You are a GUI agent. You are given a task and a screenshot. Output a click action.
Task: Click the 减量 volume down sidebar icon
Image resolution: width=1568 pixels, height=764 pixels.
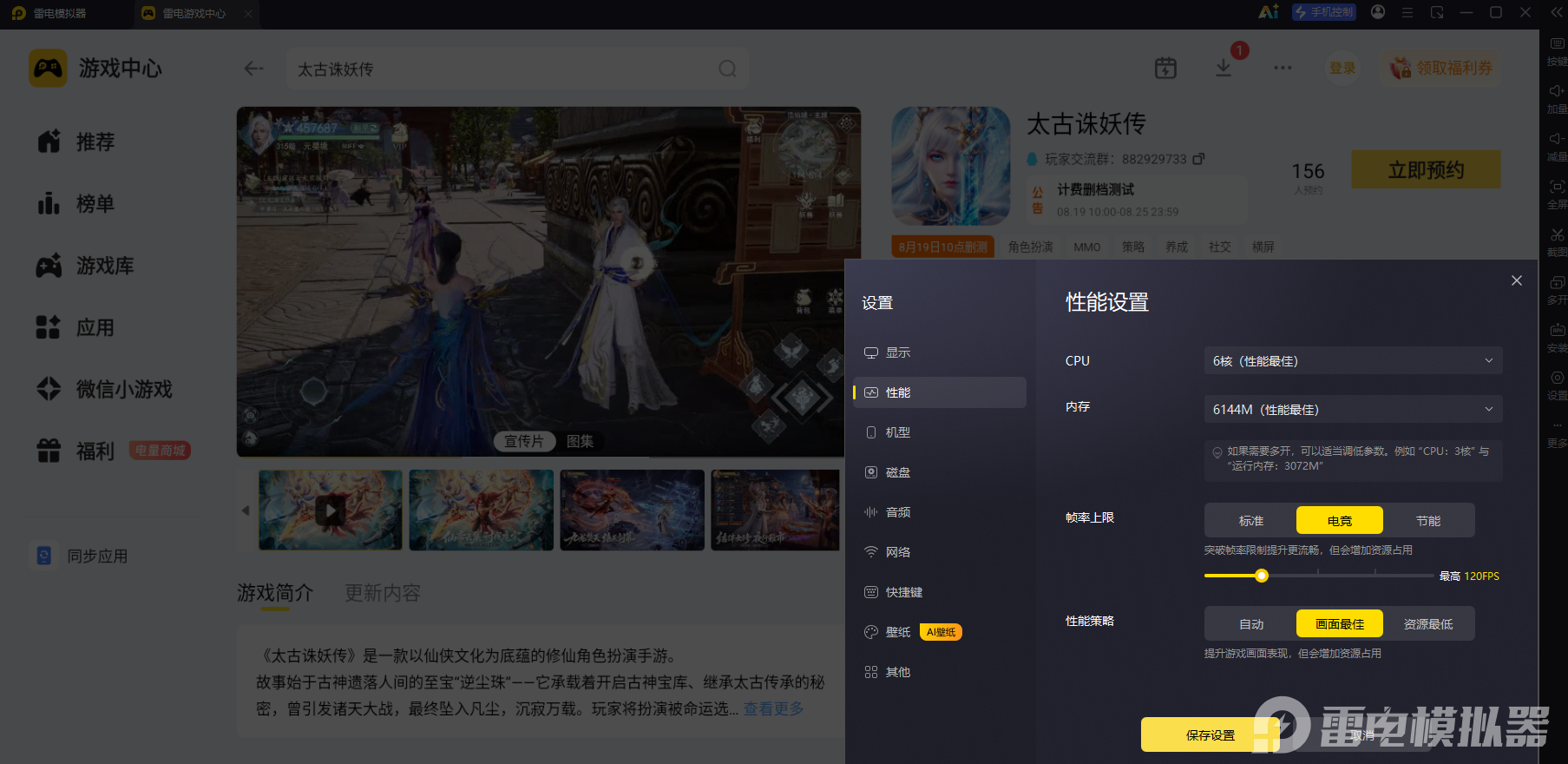(x=1557, y=147)
